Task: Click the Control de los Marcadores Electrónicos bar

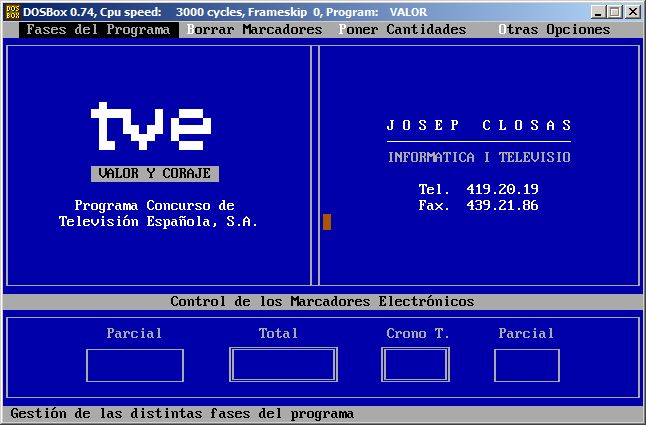Action: (322, 301)
